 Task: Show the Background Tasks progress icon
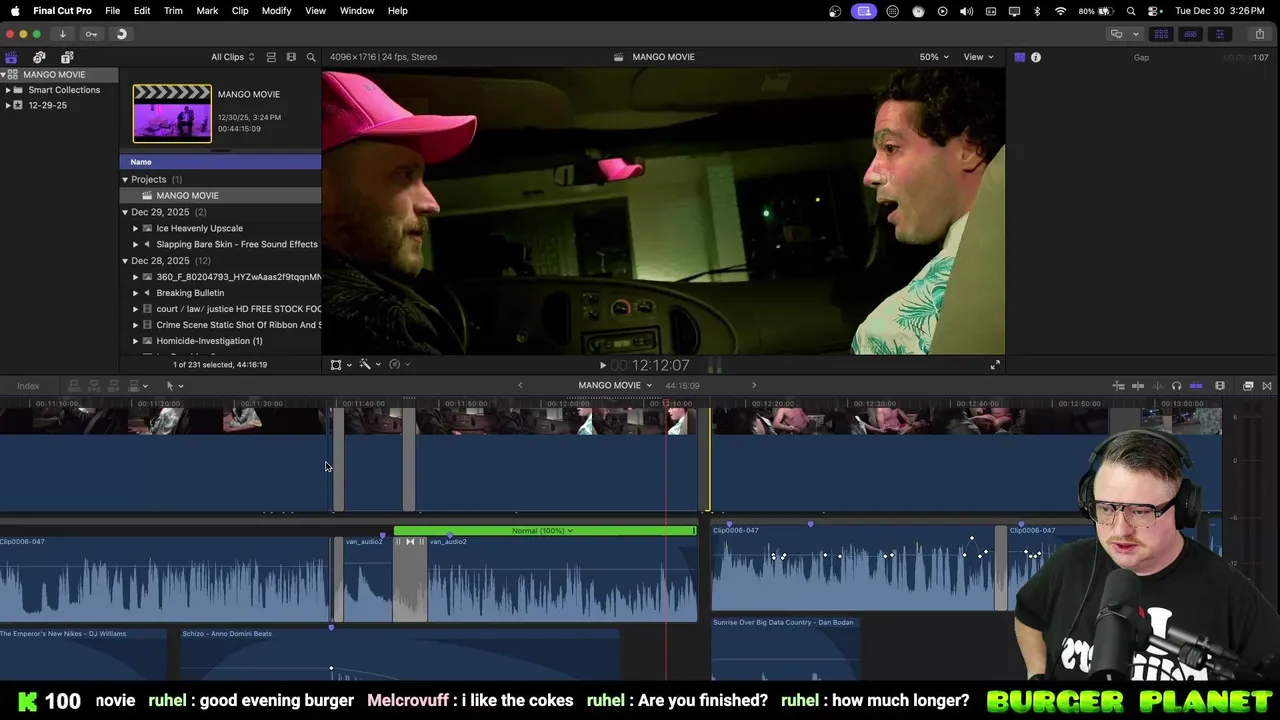(121, 34)
